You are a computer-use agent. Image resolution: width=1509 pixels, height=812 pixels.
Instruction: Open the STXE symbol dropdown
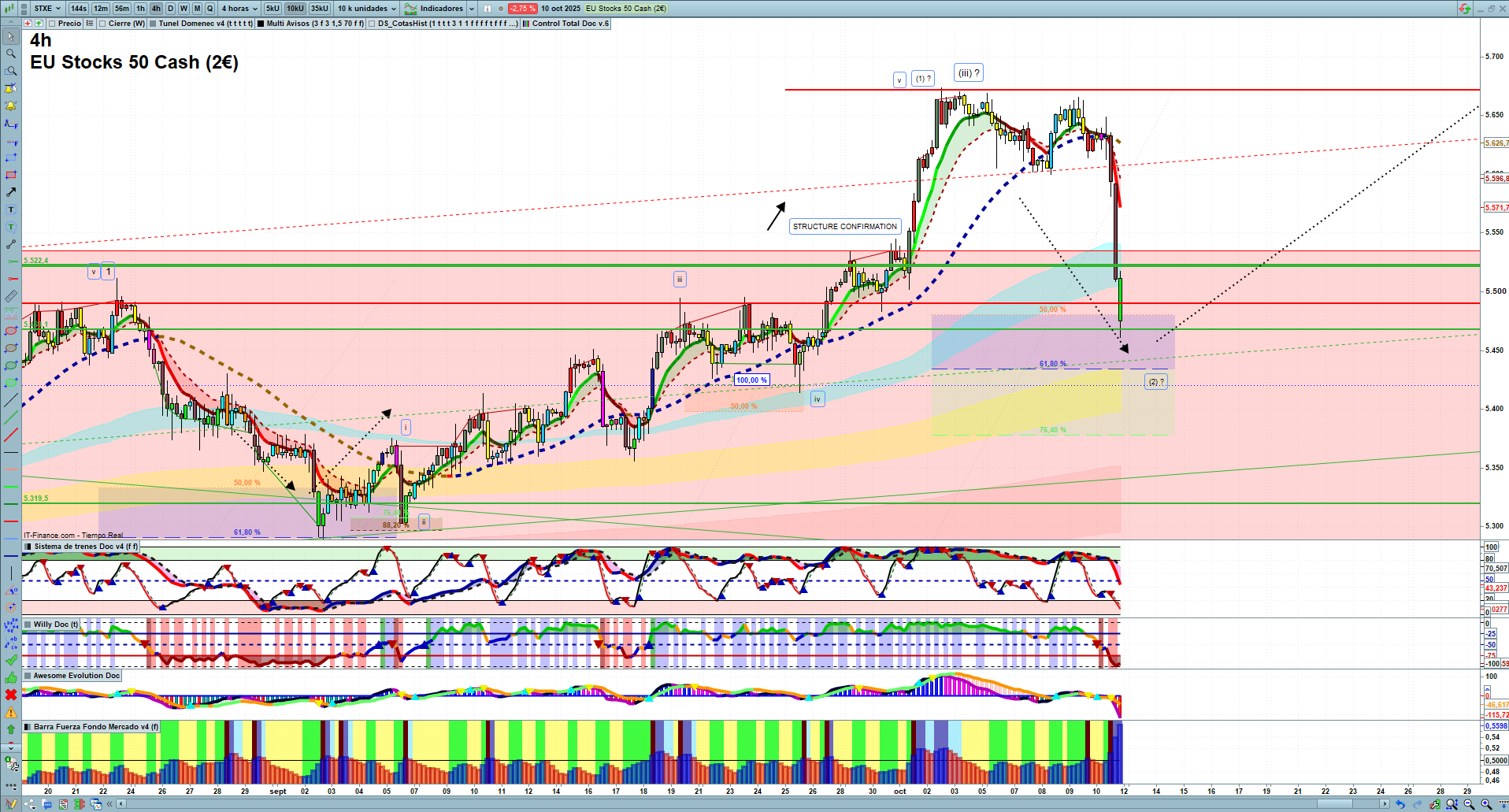pyautogui.click(x=47, y=9)
